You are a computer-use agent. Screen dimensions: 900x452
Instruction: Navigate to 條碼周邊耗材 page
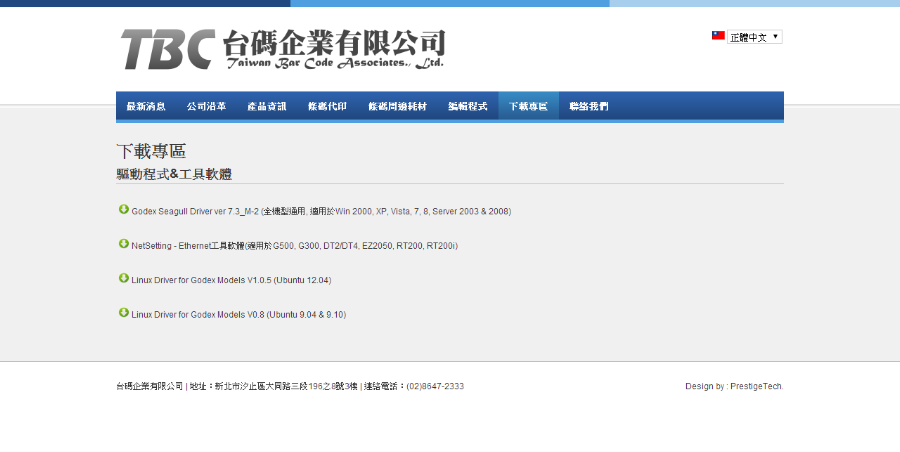pyautogui.click(x=397, y=106)
